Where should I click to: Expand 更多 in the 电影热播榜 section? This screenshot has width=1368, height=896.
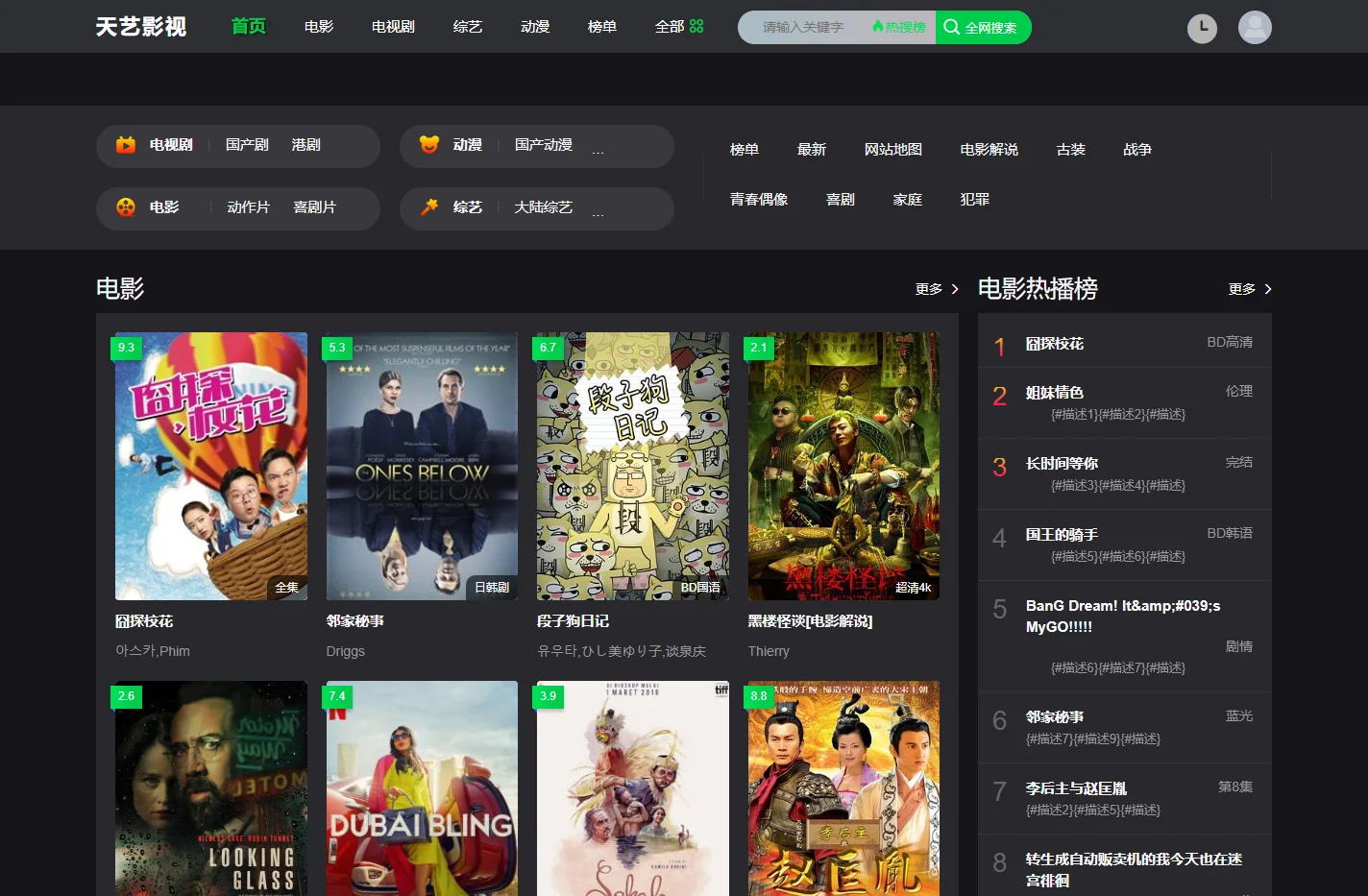tap(1250, 289)
